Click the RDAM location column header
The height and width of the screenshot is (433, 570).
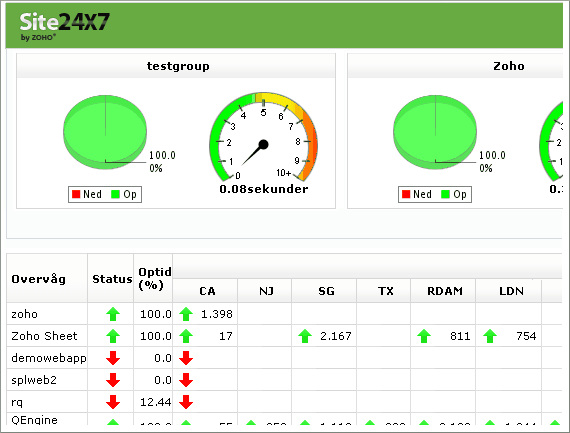pyautogui.click(x=445, y=291)
